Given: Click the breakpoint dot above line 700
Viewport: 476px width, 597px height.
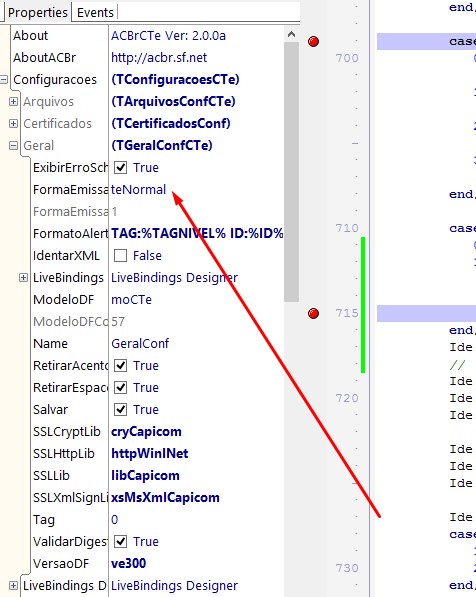Looking at the screenshot, I should coord(313,42).
